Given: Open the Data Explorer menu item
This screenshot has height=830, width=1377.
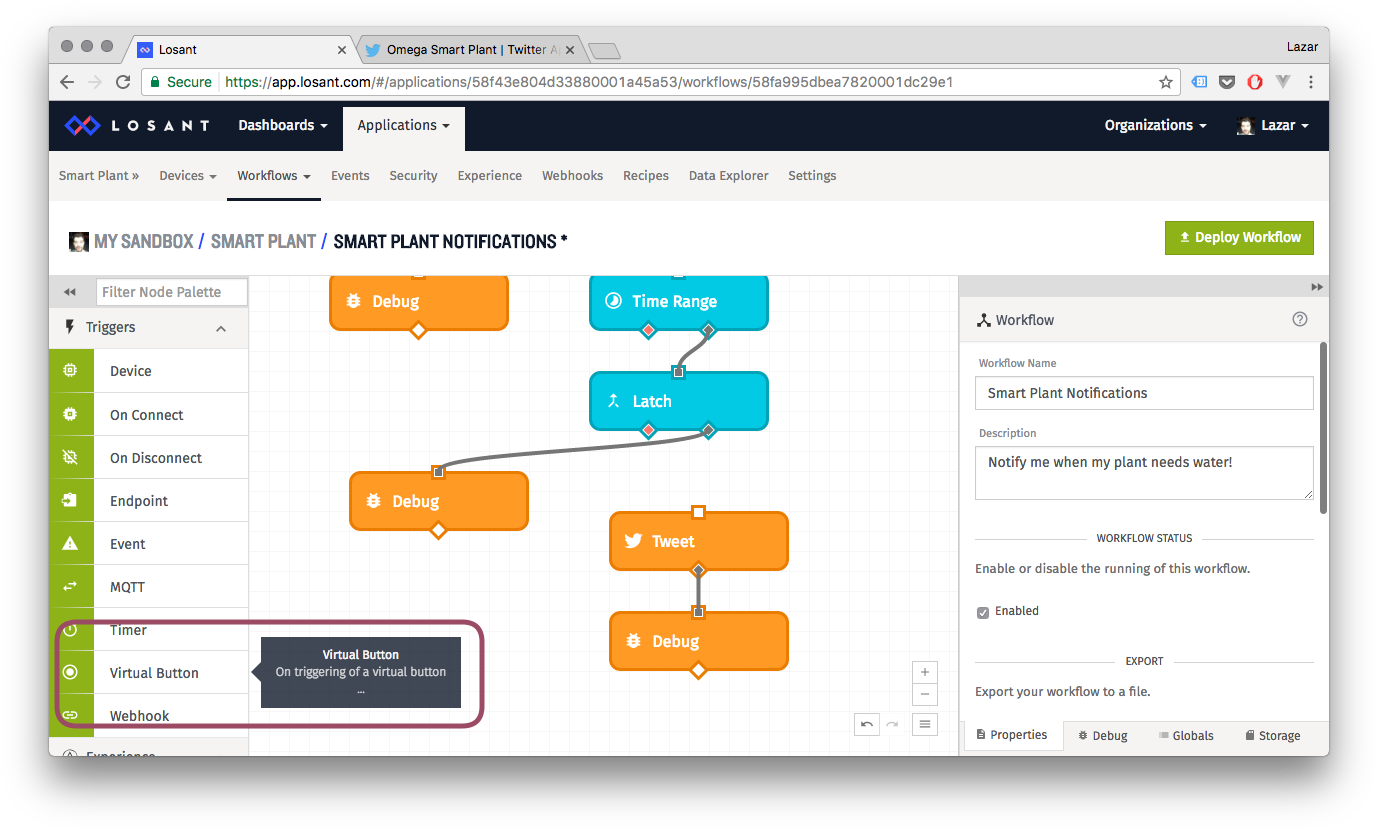Looking at the screenshot, I should click(x=728, y=175).
